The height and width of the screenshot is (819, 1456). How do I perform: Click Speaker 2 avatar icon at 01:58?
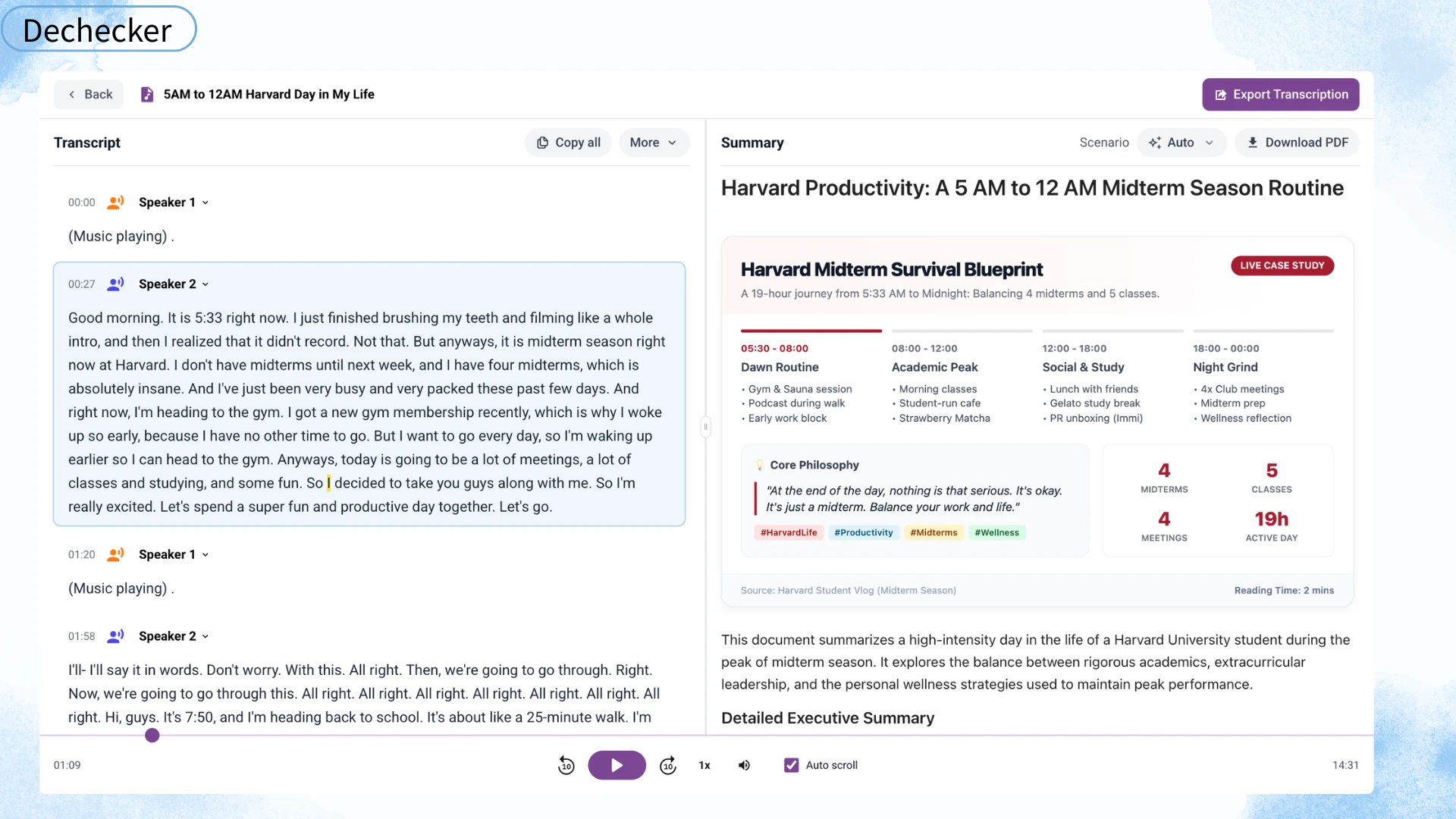click(115, 636)
